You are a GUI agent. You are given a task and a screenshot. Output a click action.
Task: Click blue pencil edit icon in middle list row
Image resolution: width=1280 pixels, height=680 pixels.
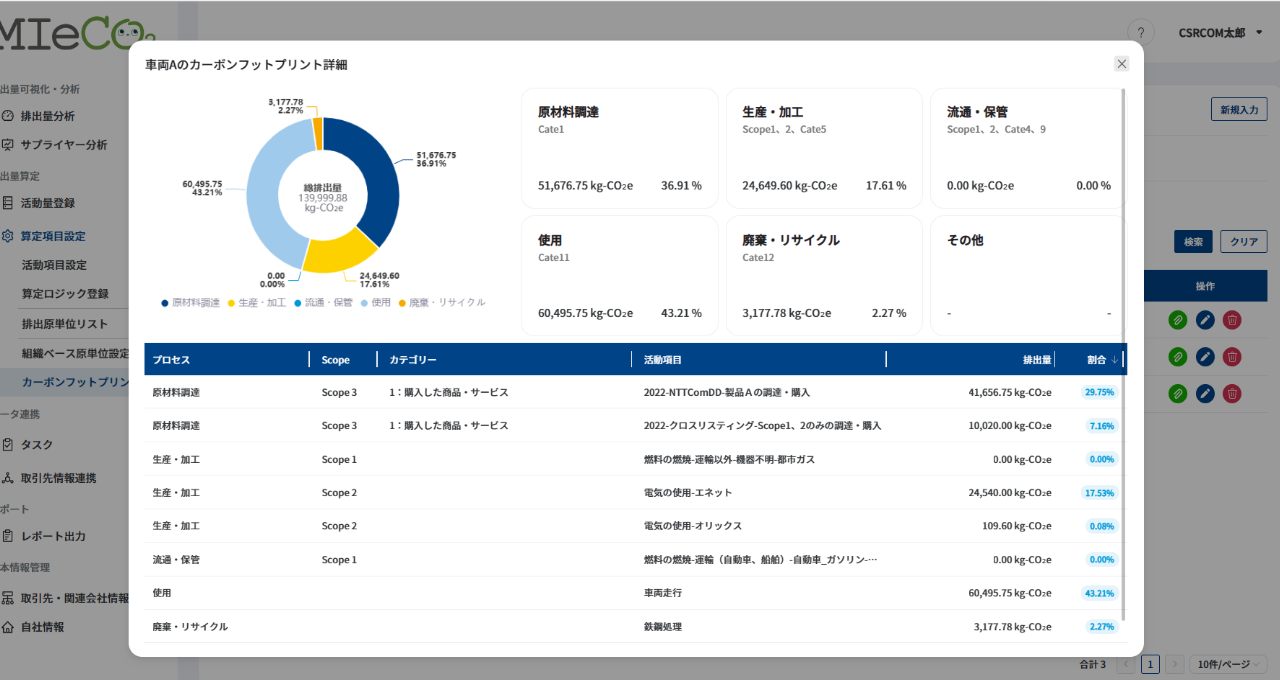(1205, 357)
